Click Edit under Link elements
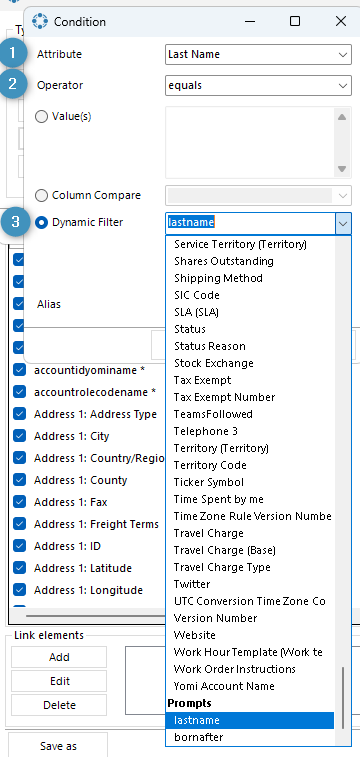The height and width of the screenshot is (757, 360). click(x=59, y=681)
